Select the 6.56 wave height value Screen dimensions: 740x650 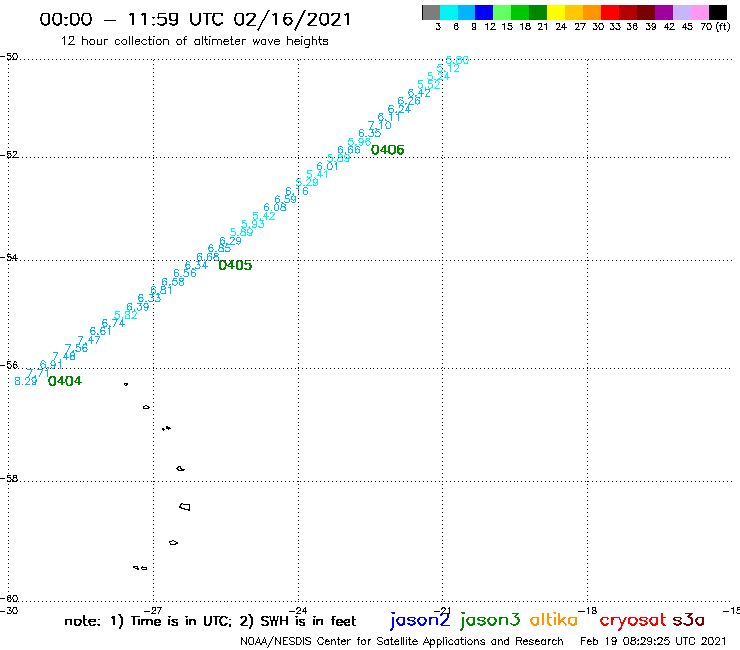185,273
